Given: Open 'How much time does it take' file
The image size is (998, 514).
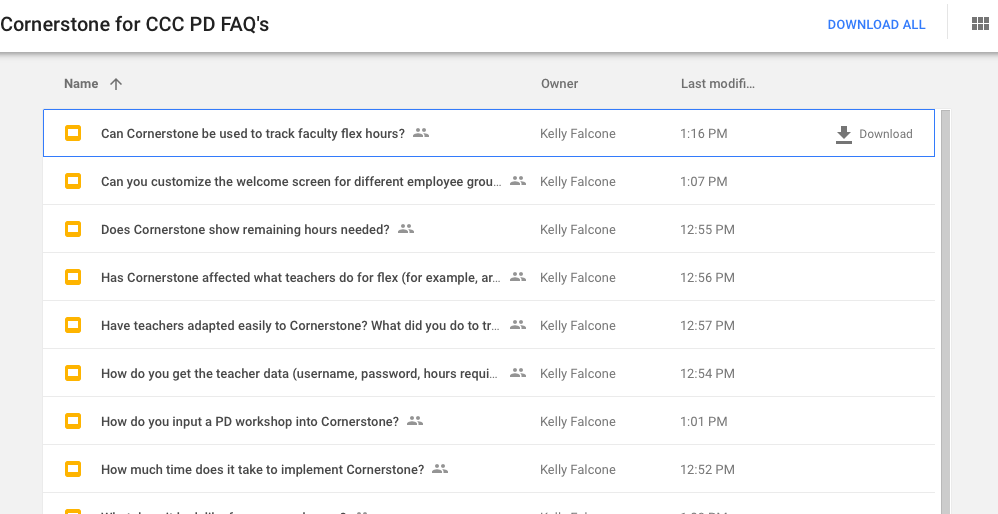Looking at the screenshot, I should point(262,469).
